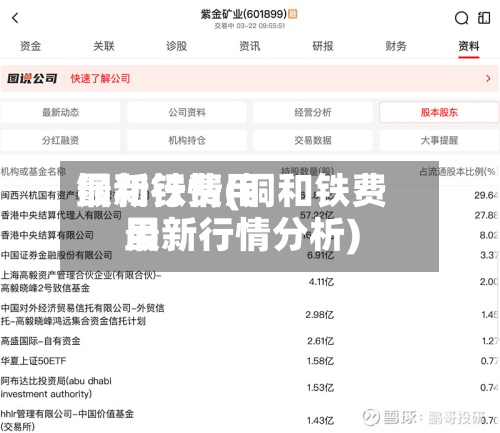Open the search magnifier icon
Viewport: 500px width, 433px height.
[x=461, y=18]
